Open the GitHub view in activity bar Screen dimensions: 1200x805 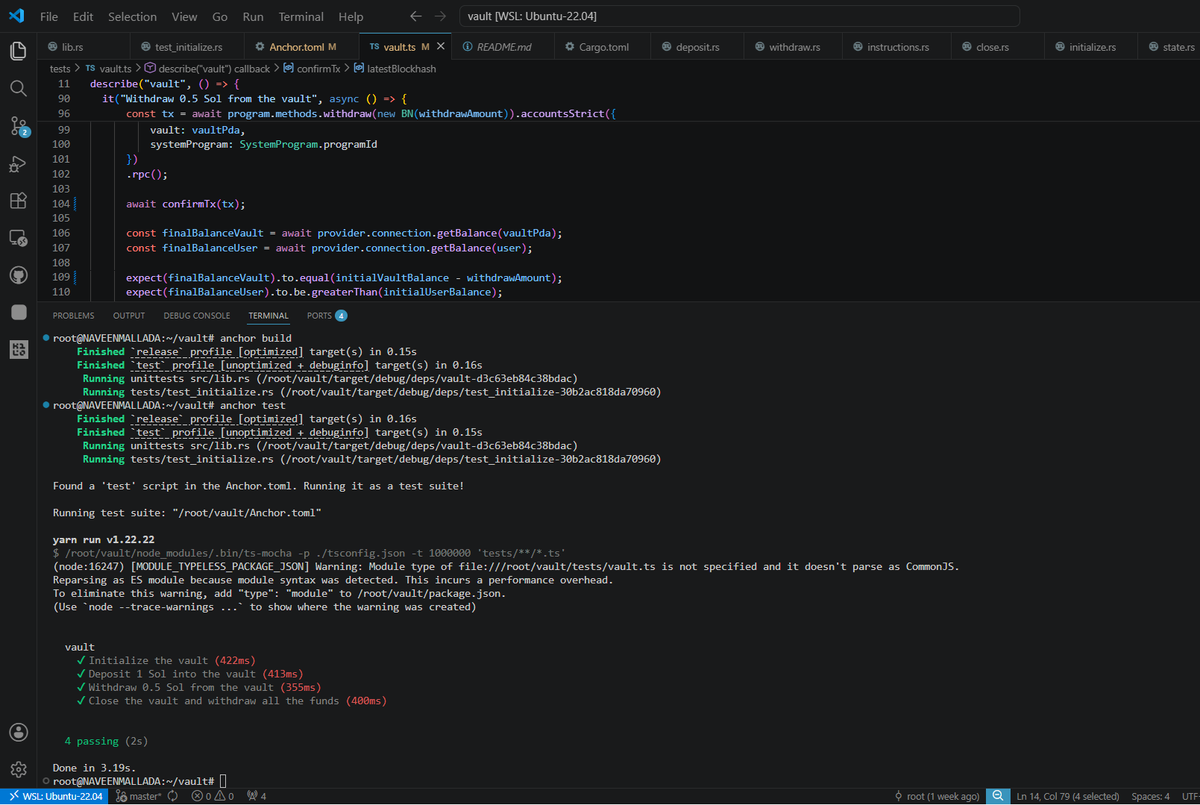coord(18,274)
